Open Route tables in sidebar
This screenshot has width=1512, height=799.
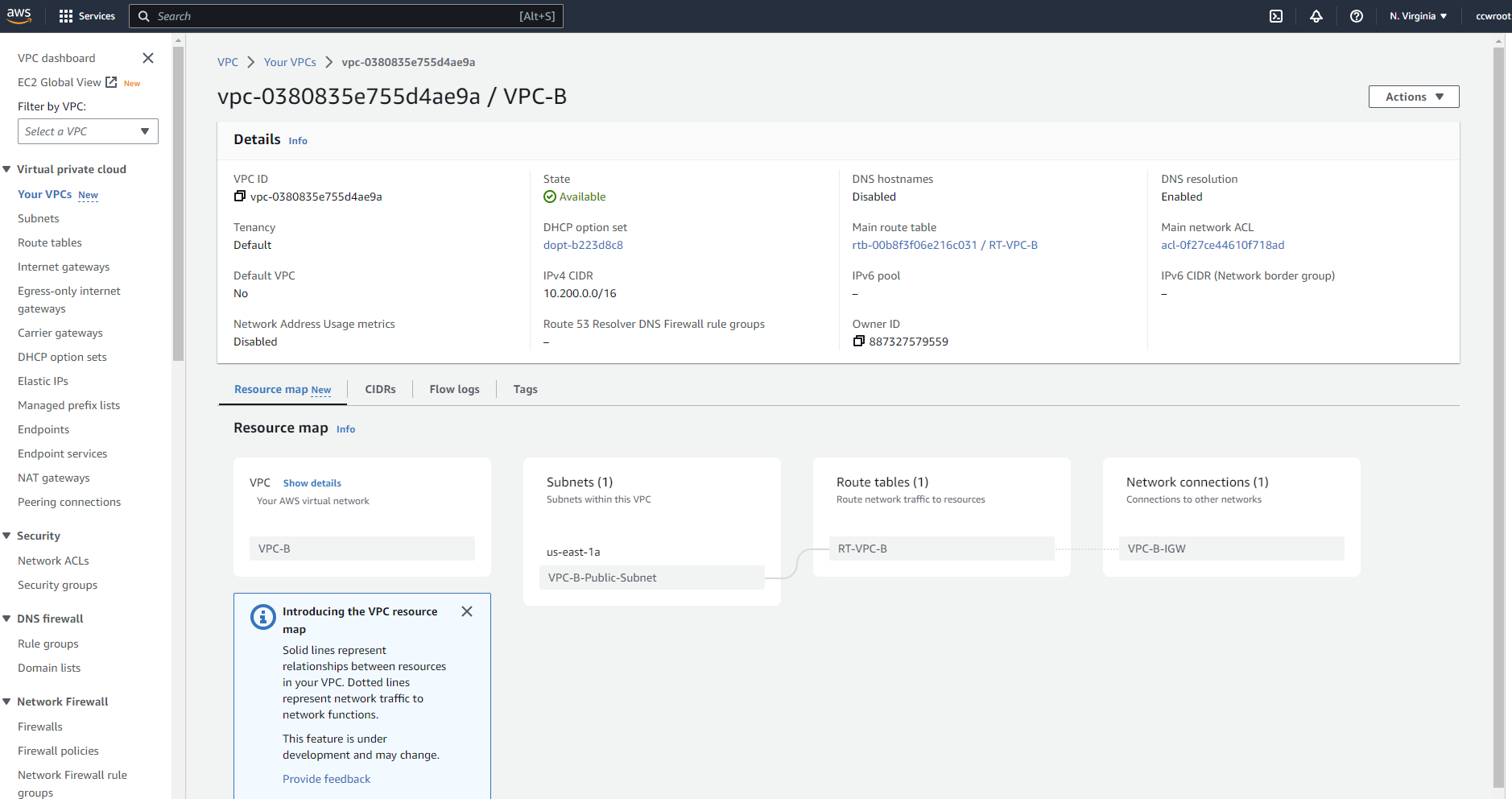(x=50, y=242)
